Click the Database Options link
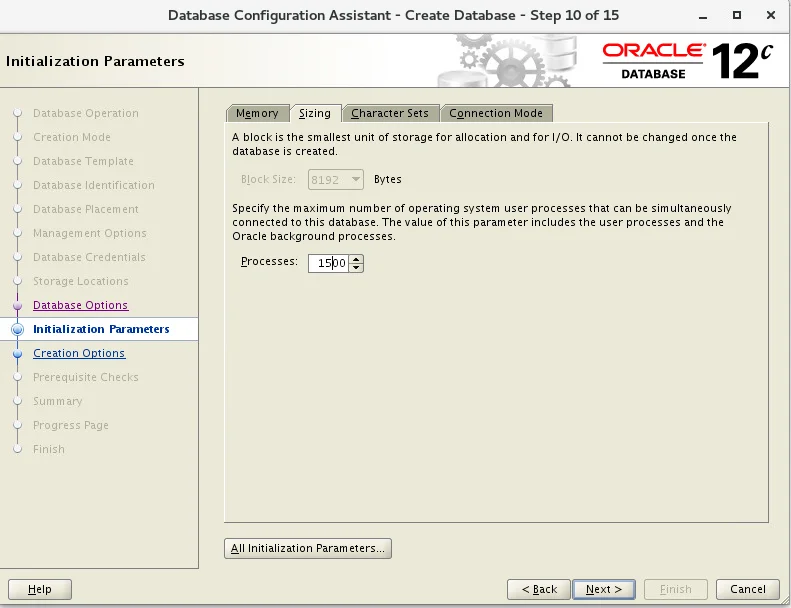 click(x=81, y=305)
